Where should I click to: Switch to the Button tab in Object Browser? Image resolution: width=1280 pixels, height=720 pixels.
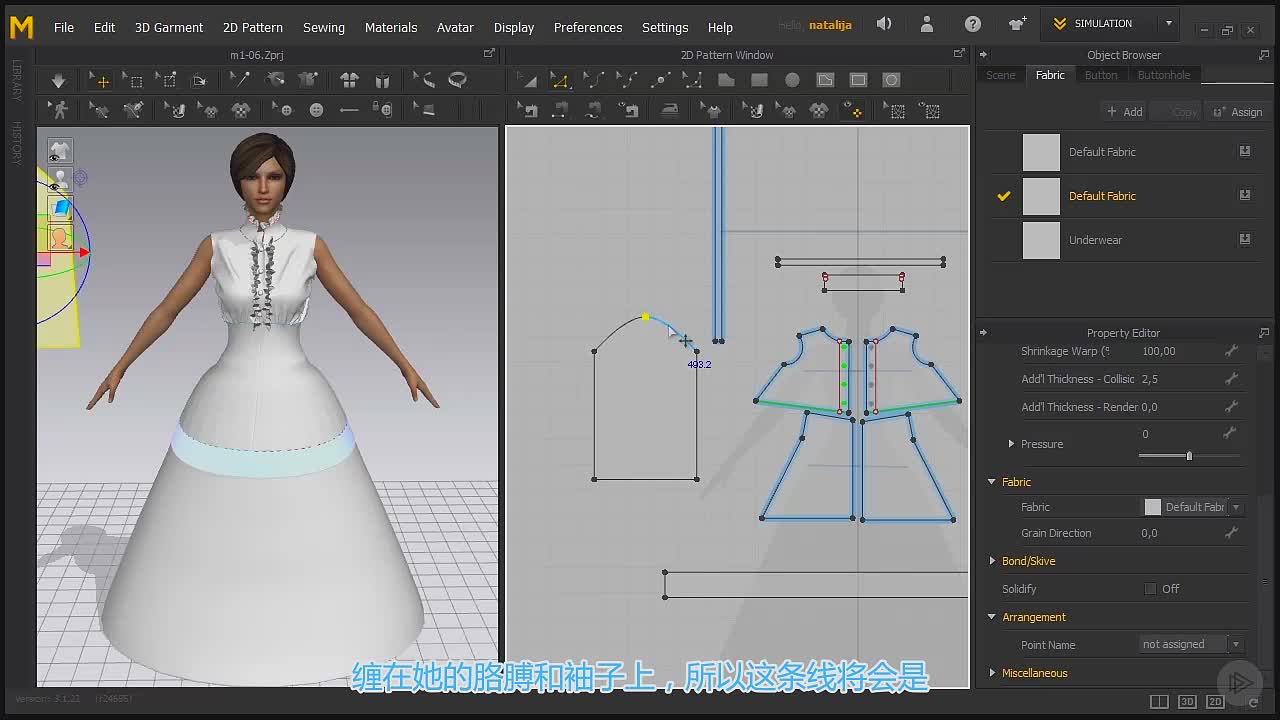pyautogui.click(x=1101, y=75)
